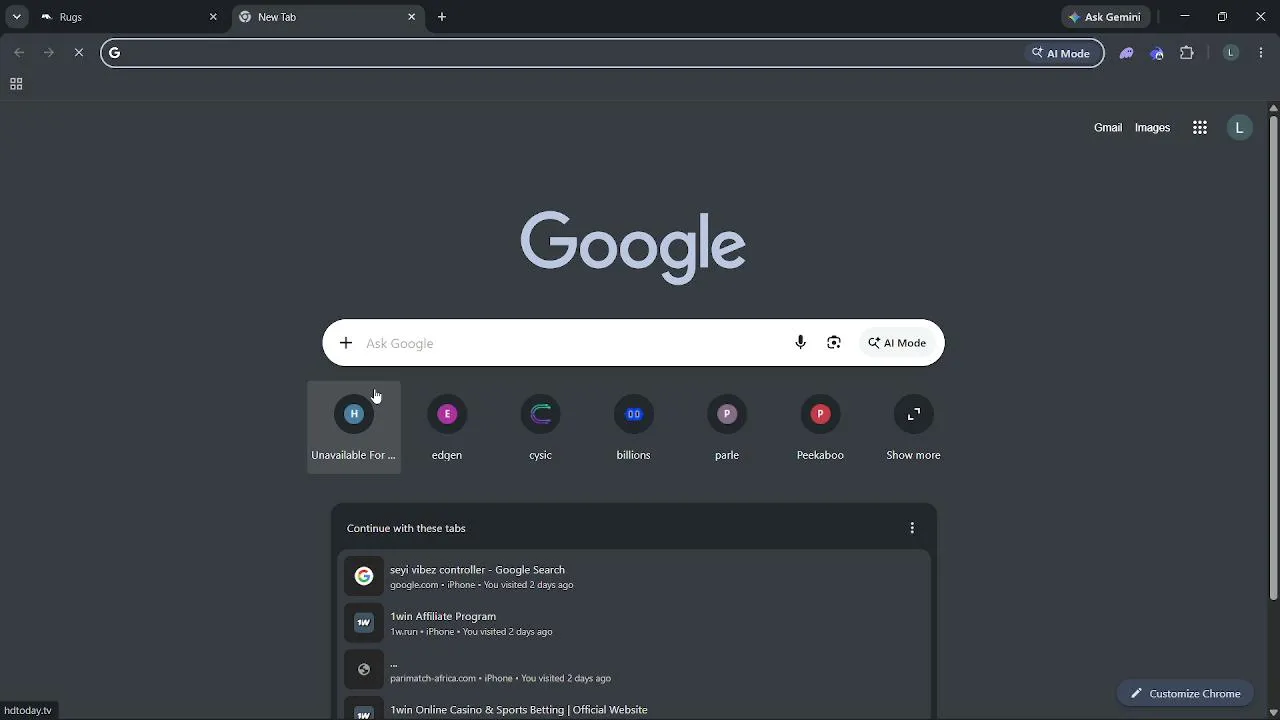Click the page vertical scrollbar
Viewport: 1280px width, 720px height.
click(1273, 357)
